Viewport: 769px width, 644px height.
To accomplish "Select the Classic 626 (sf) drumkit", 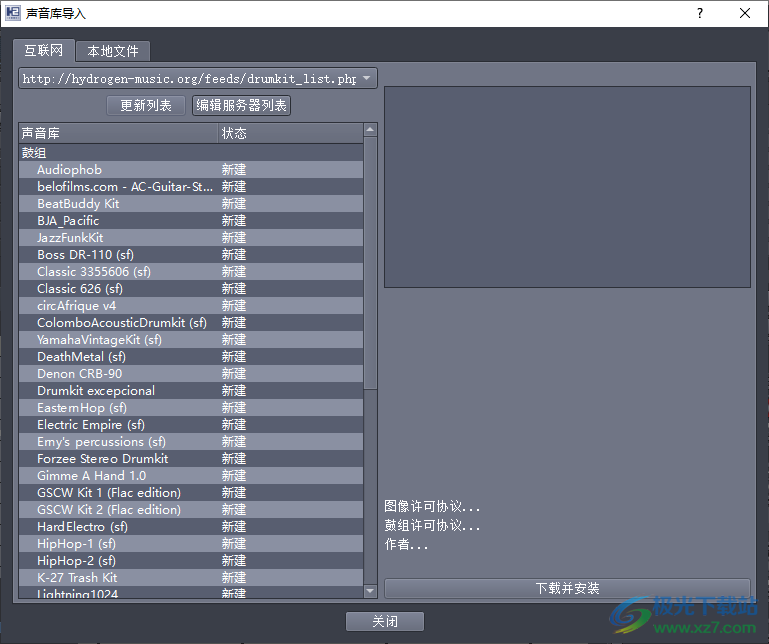I will [x=191, y=289].
